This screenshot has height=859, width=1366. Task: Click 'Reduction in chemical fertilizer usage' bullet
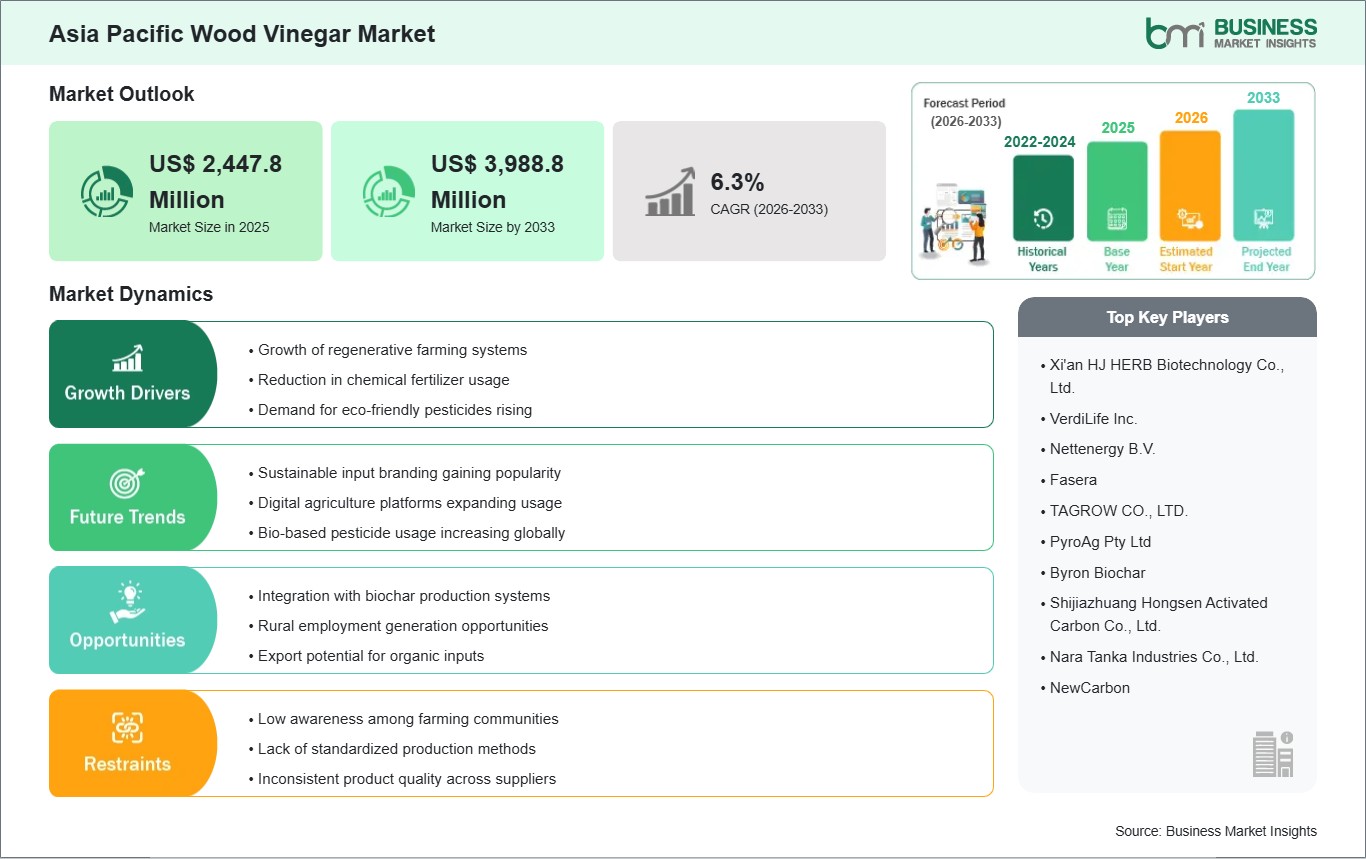pos(383,380)
